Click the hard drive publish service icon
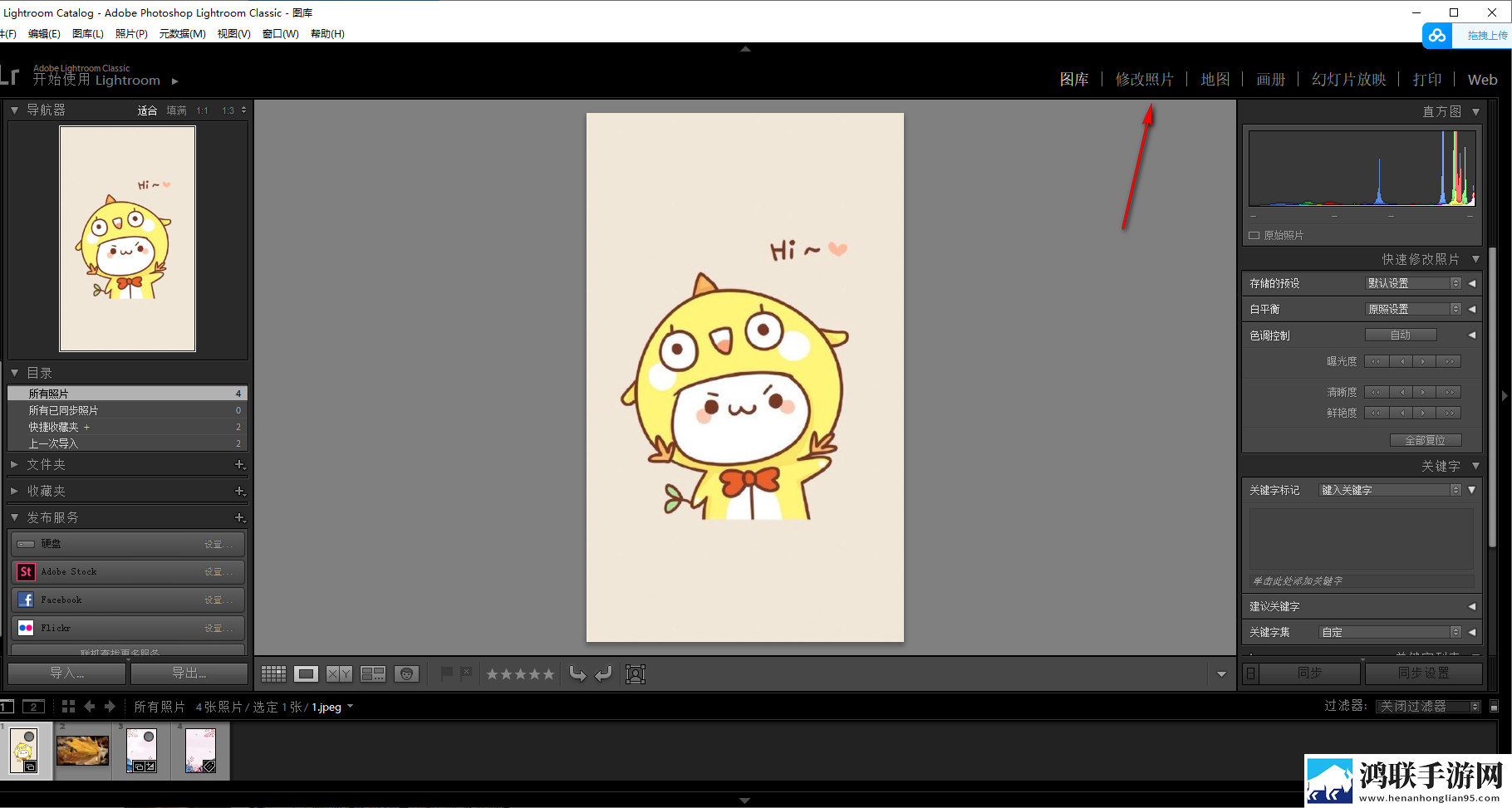1512x808 pixels. coord(26,544)
